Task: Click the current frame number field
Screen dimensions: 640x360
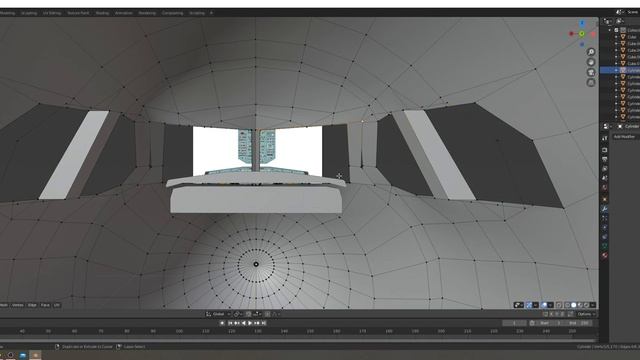Action: point(514,323)
